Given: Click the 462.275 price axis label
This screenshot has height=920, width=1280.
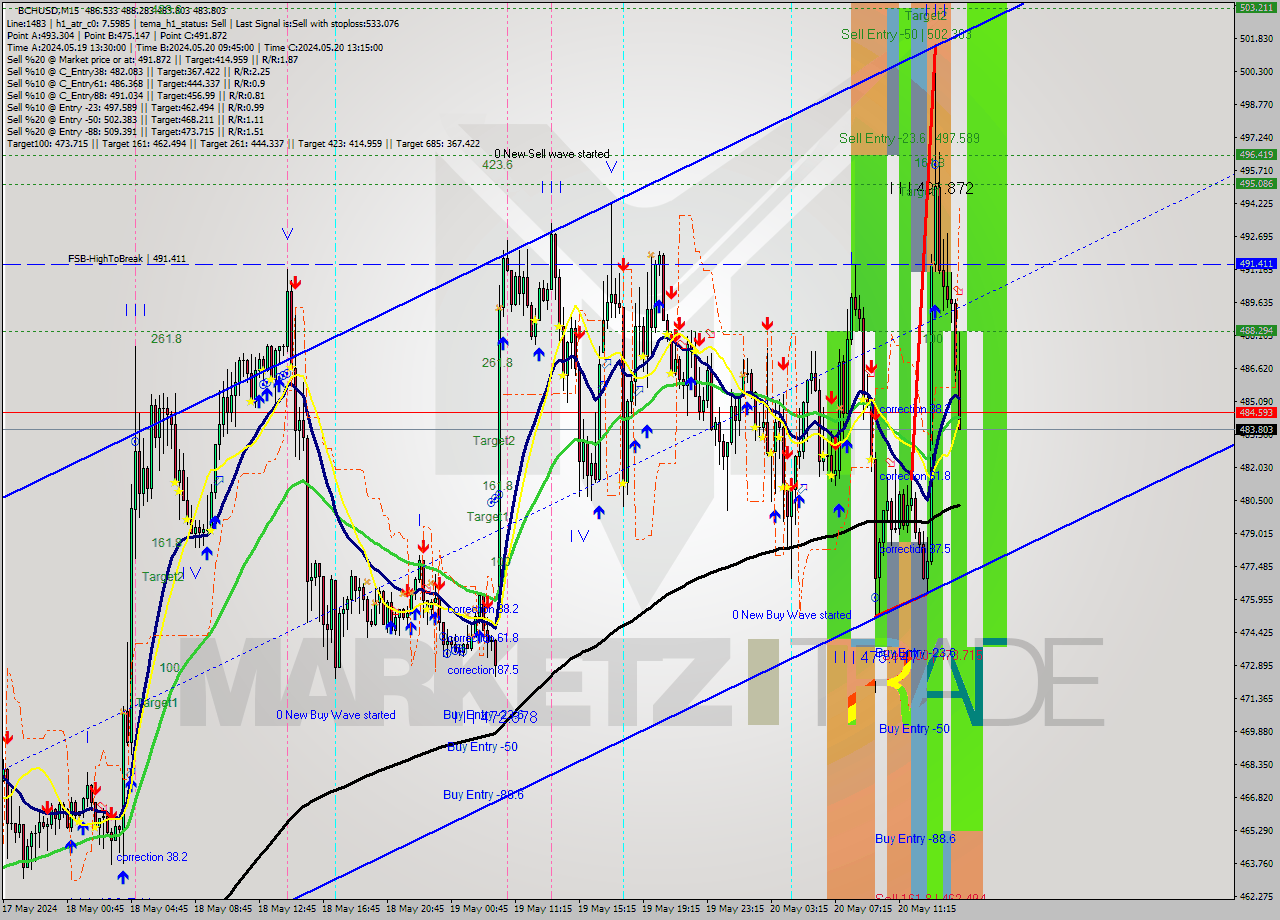Looking at the screenshot, I should pos(1256,897).
